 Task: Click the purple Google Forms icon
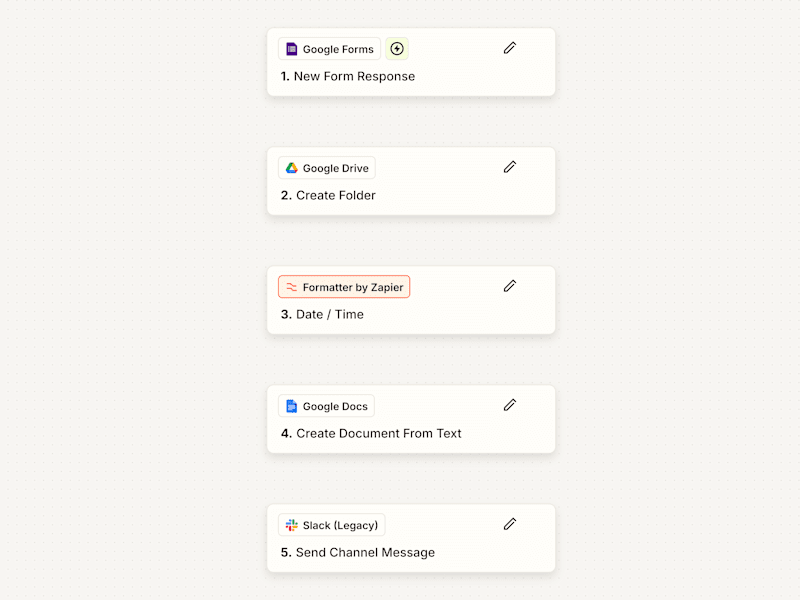291,49
